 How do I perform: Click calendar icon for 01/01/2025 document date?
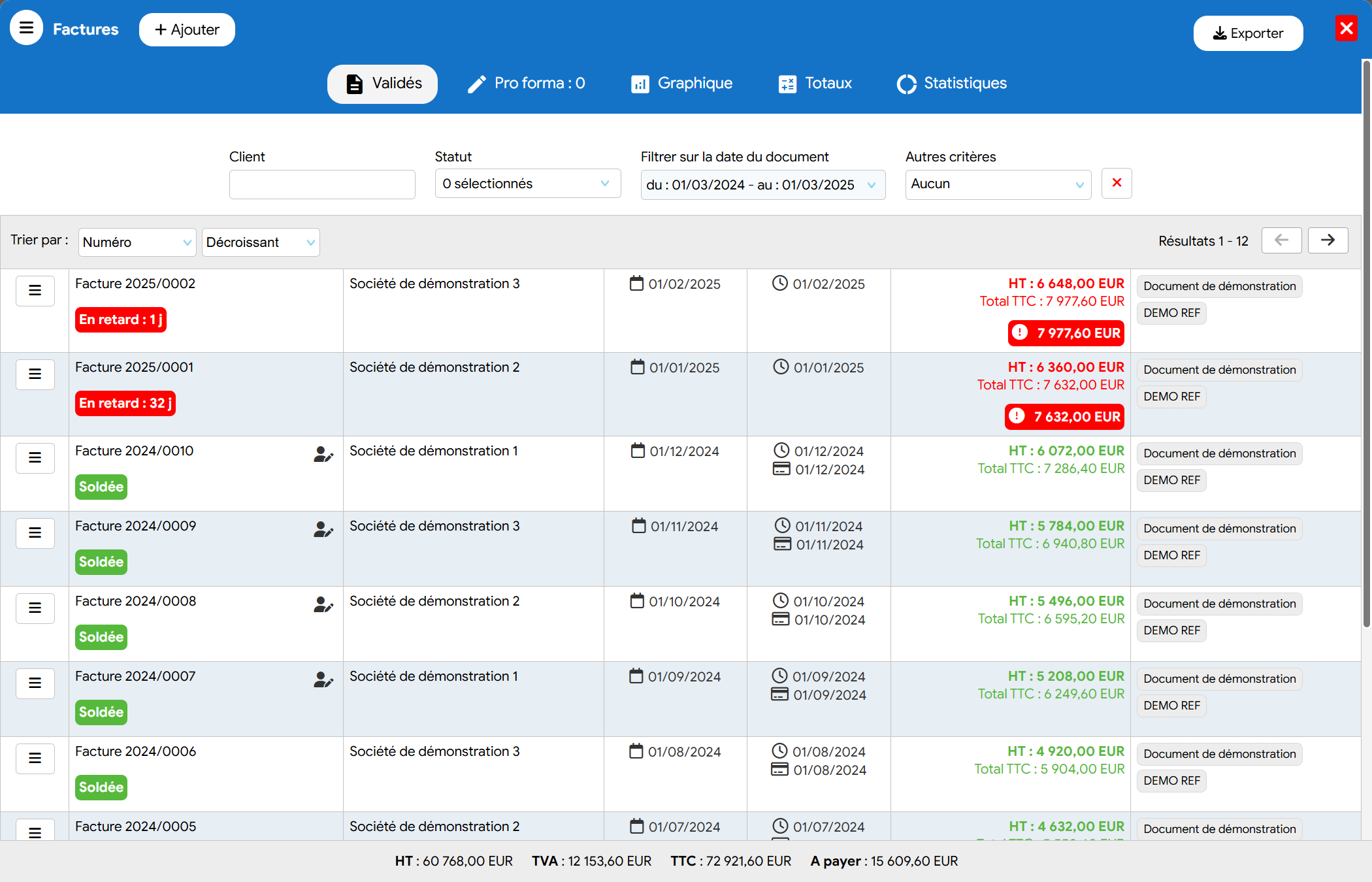[638, 367]
